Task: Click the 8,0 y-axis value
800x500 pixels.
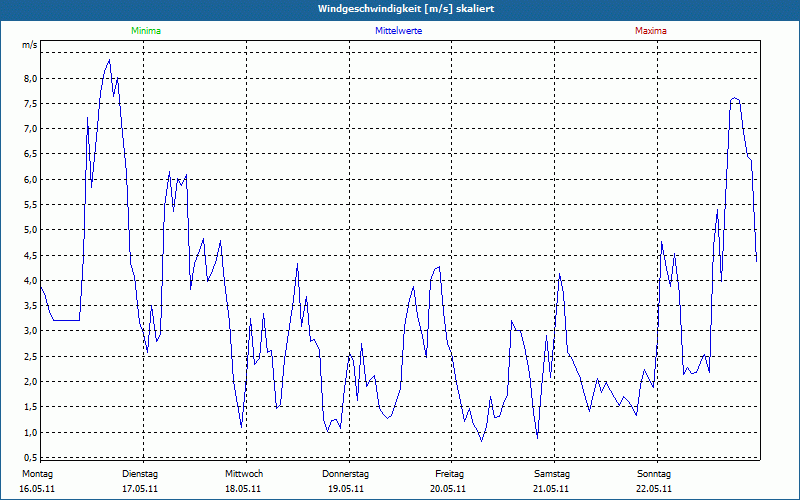Action: coord(31,79)
